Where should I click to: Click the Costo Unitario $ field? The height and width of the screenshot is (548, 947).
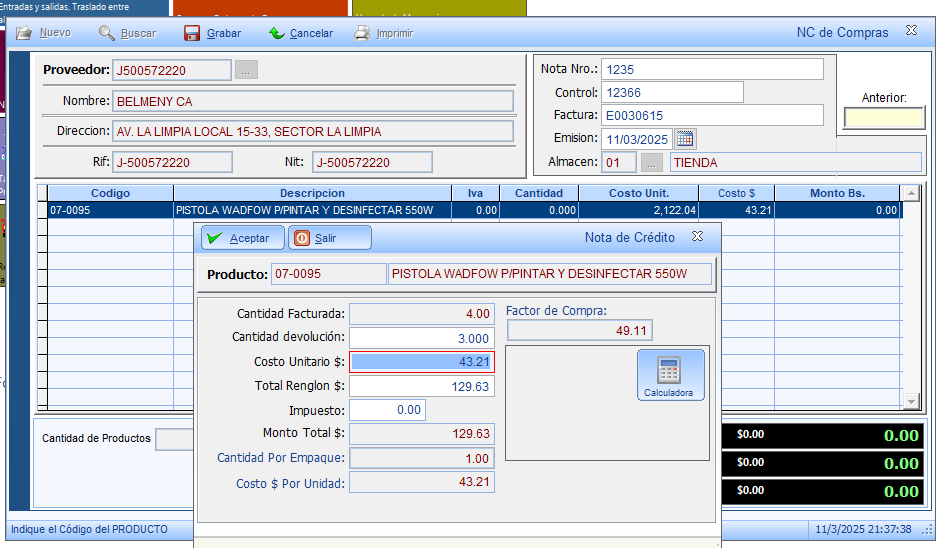pyautogui.click(x=421, y=362)
